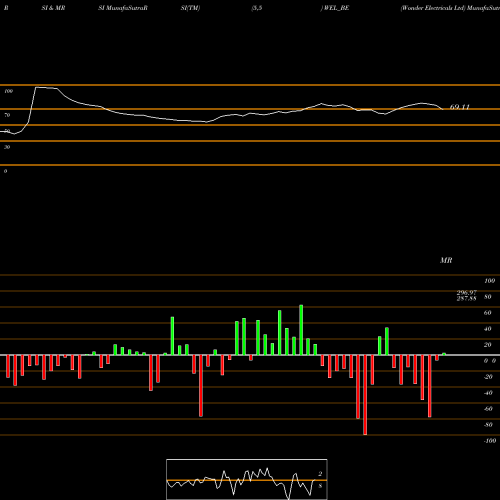Click the mini overview chart thumbnail at bottom
This screenshot has width=500, height=500.
coord(247,479)
